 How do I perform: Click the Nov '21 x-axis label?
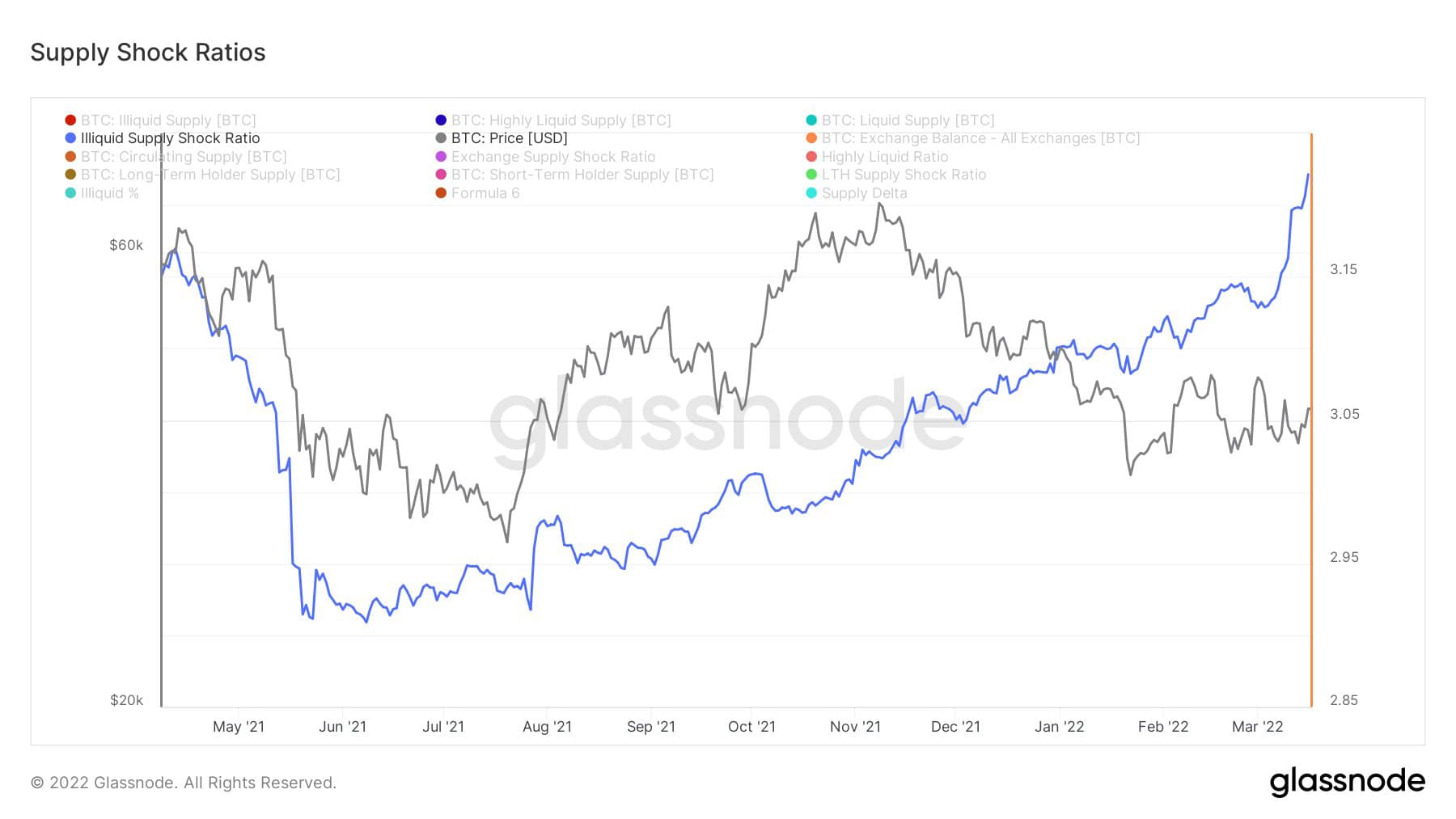855,727
